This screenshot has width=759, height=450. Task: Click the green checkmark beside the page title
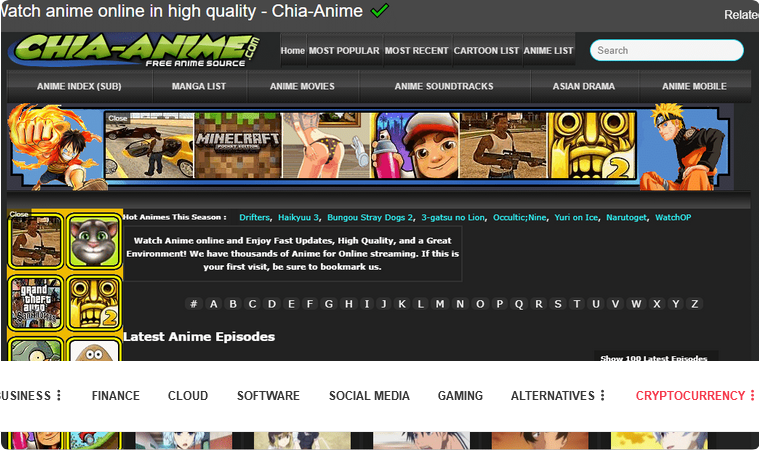(380, 10)
